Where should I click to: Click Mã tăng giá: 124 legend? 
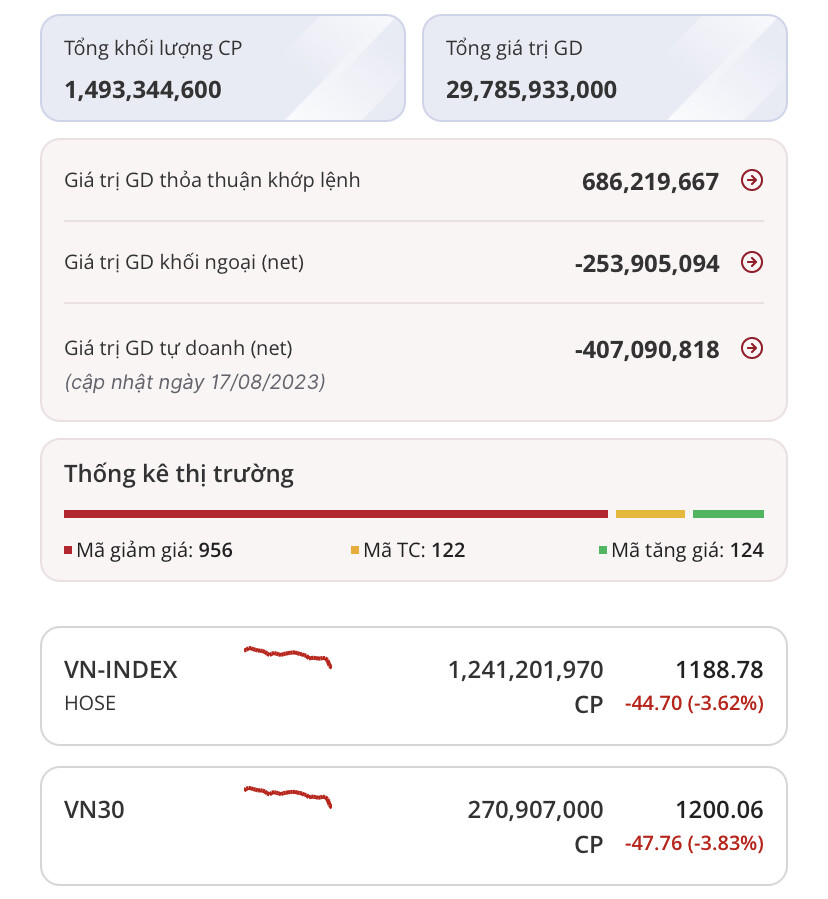[681, 550]
